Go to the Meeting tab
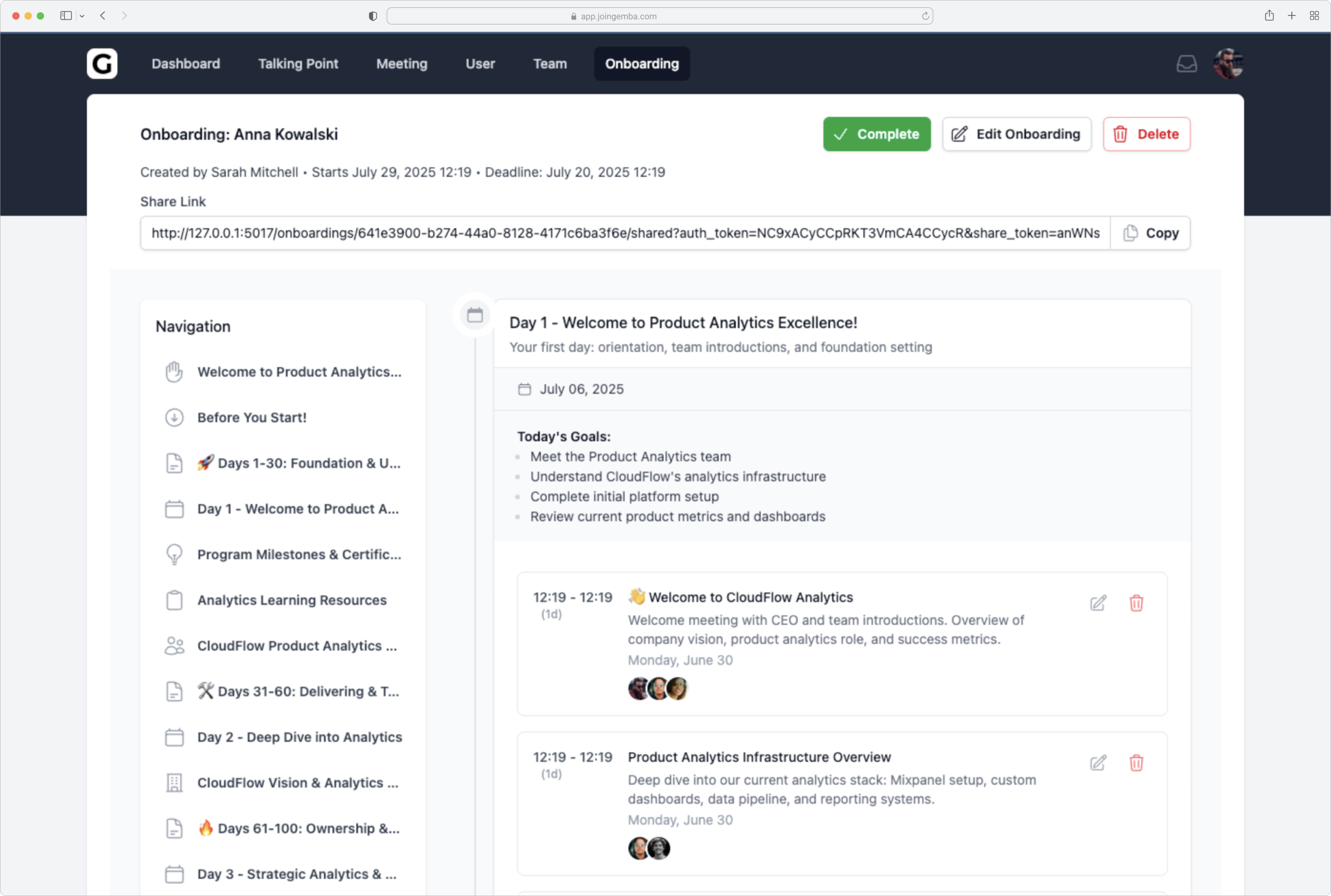The width and height of the screenshot is (1331, 896). click(x=402, y=64)
